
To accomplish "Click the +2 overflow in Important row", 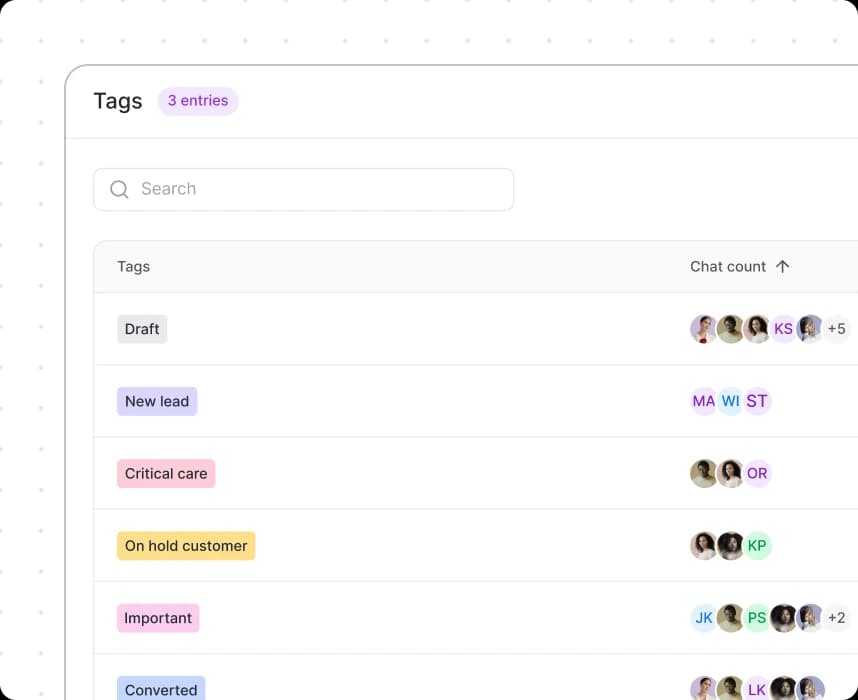I will (x=836, y=618).
